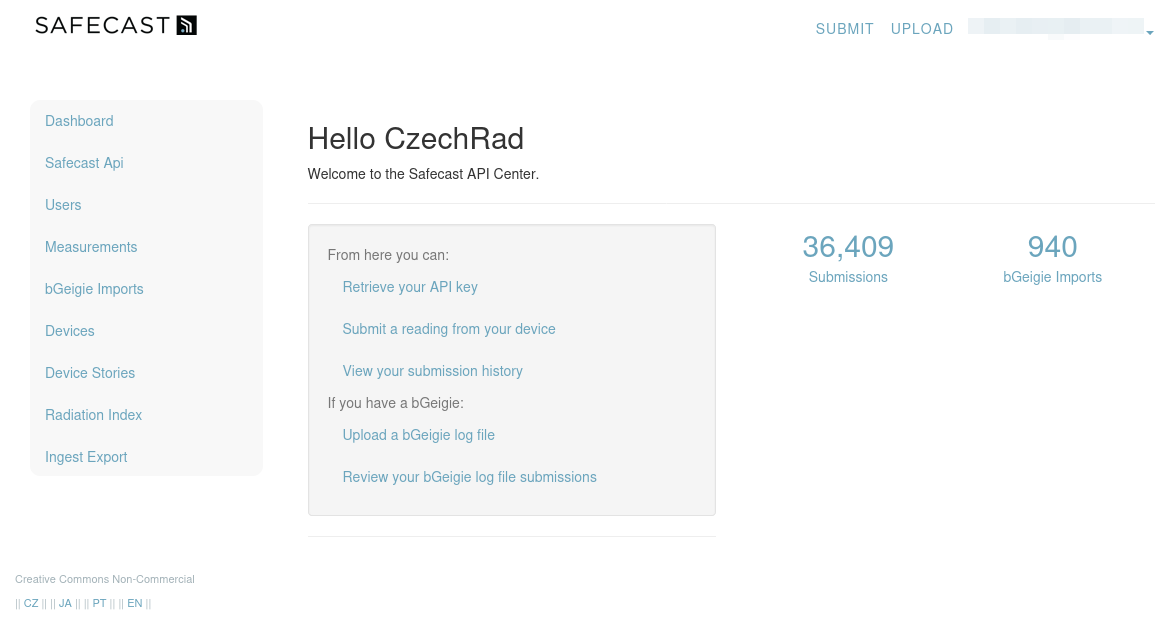Click the Safecast logo icon
Image resolution: width=1170 pixels, height=635 pixels.
pos(187,25)
